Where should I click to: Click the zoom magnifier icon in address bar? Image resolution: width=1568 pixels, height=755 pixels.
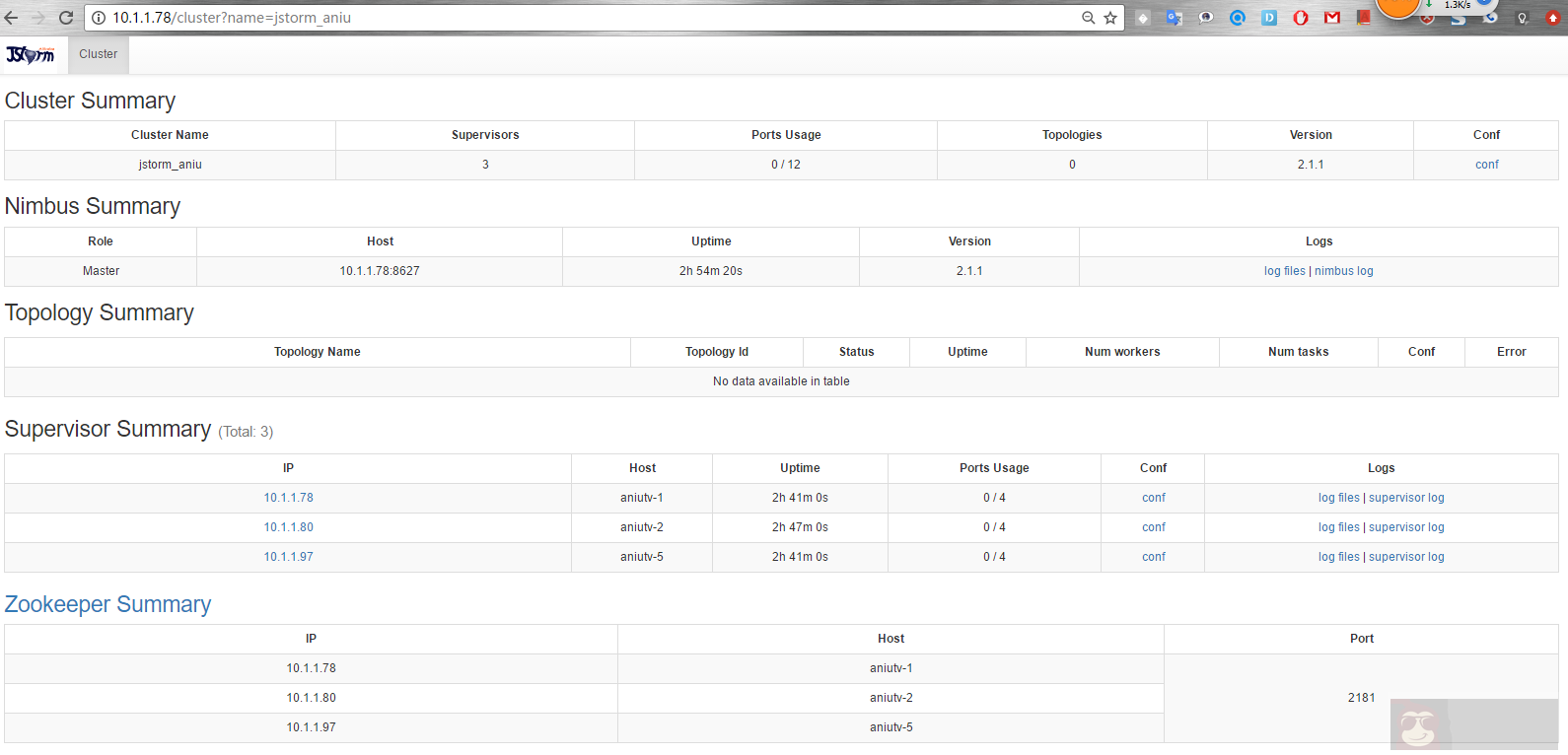pos(1089,18)
